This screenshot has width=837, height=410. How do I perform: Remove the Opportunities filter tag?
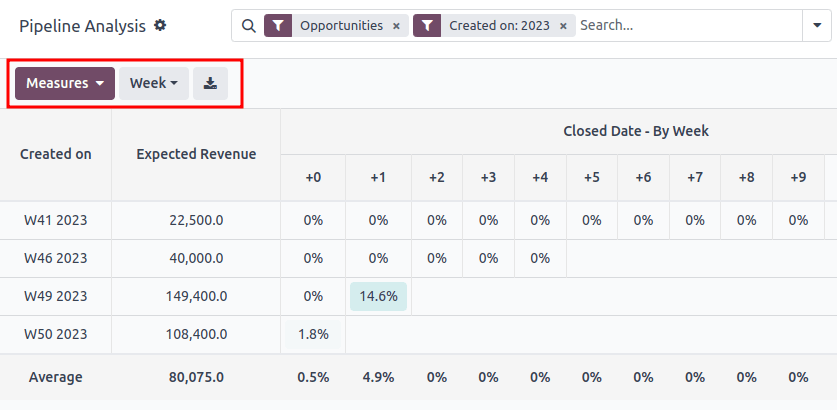click(396, 26)
